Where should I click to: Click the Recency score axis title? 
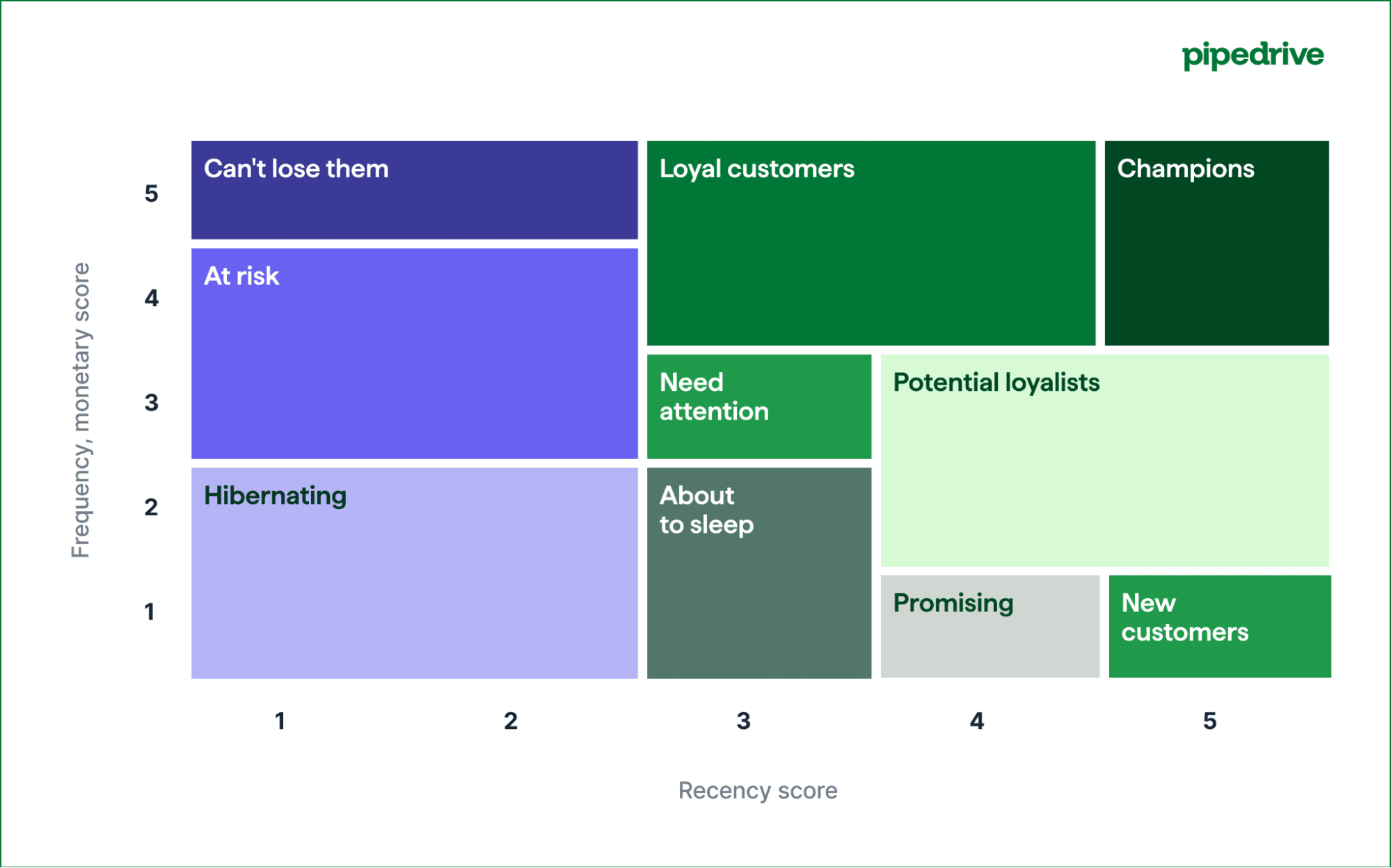[x=758, y=790]
